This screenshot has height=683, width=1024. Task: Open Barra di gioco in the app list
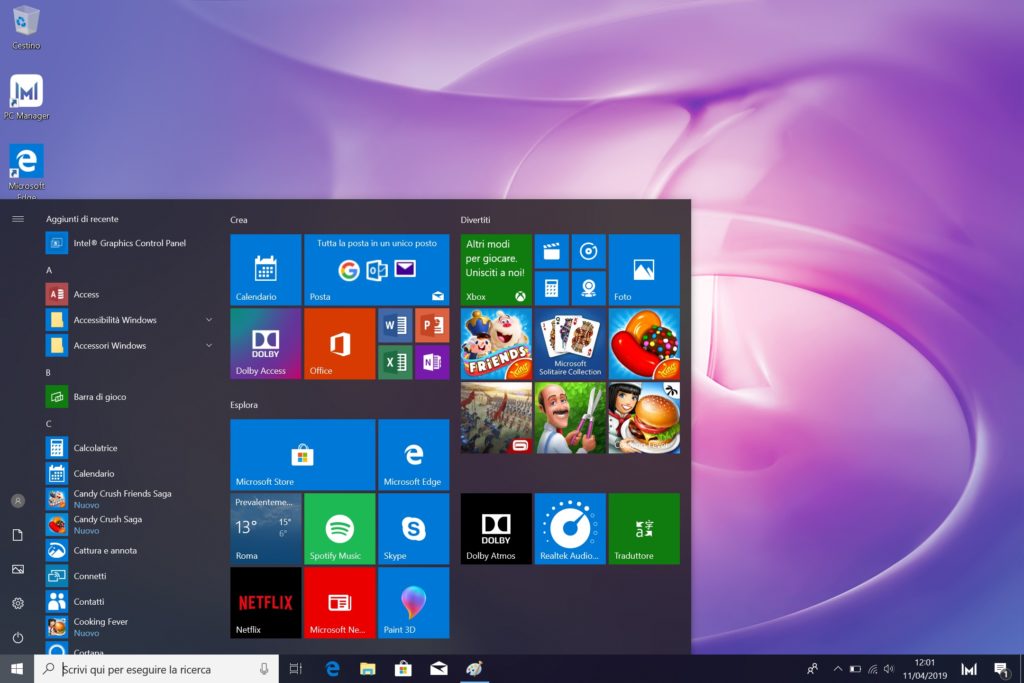130,396
